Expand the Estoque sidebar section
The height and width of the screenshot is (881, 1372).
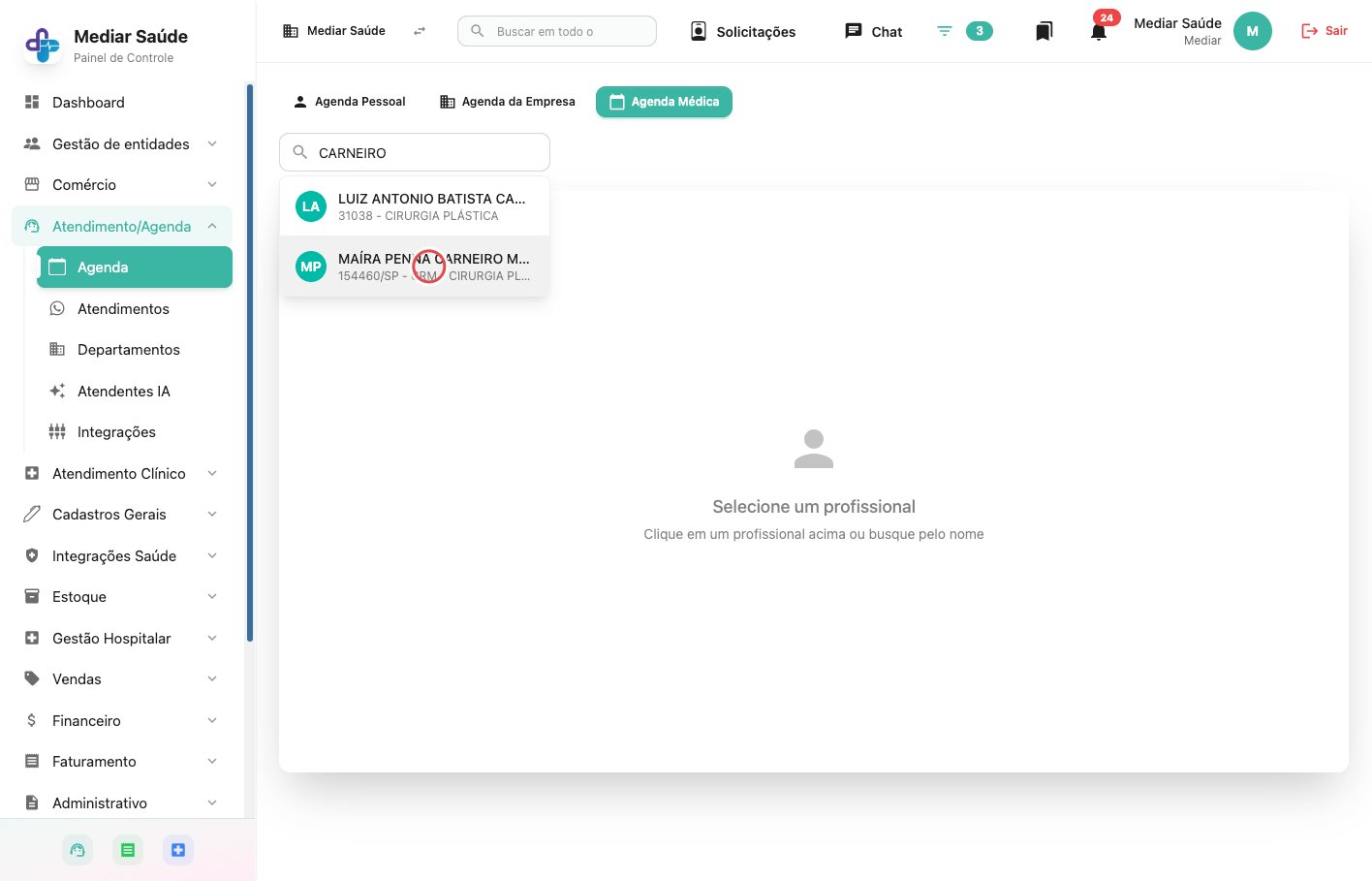[121, 596]
